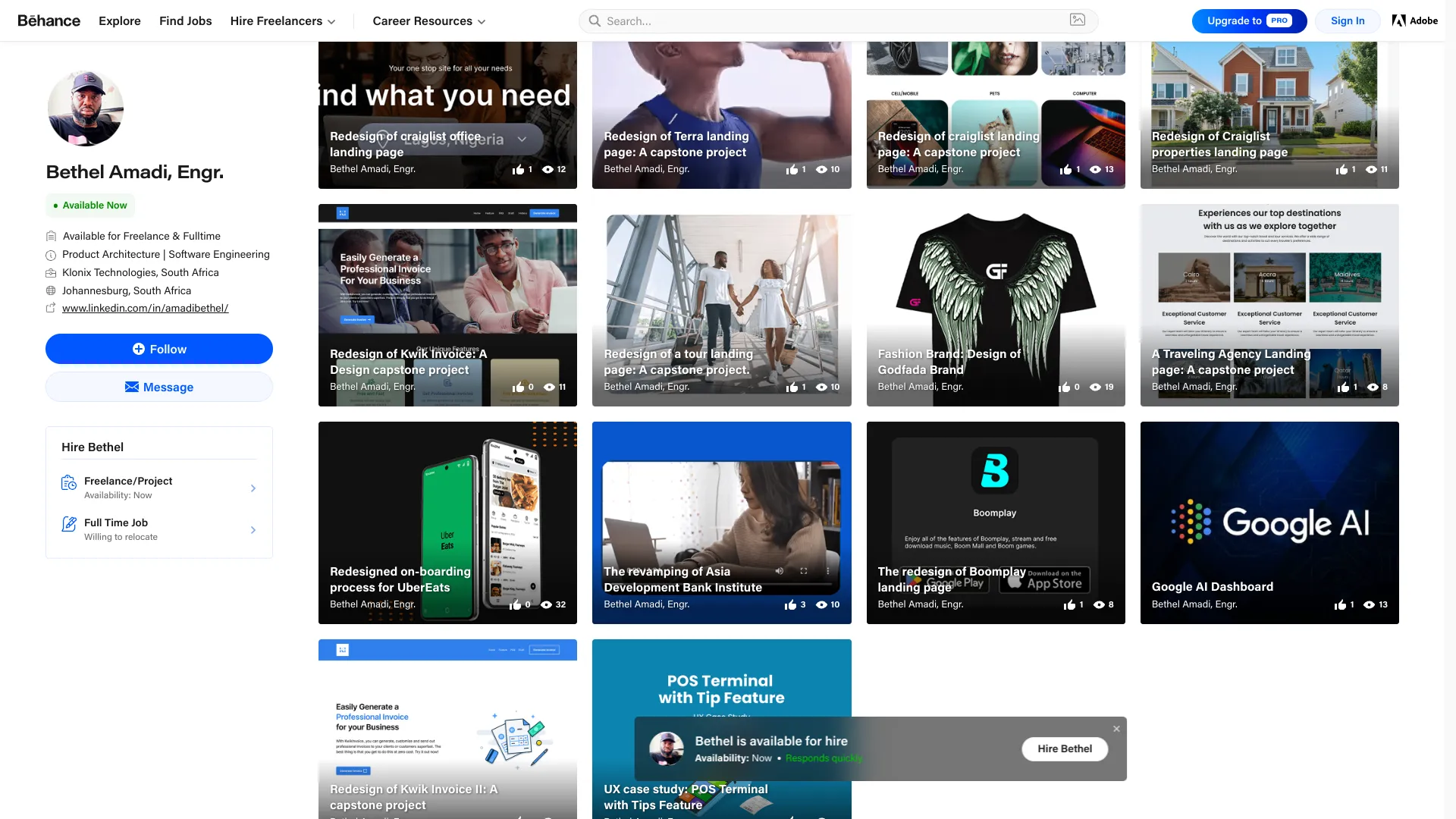Click the Hire Bethel button in the popup
Screen dimensions: 1456x819
tap(1065, 749)
